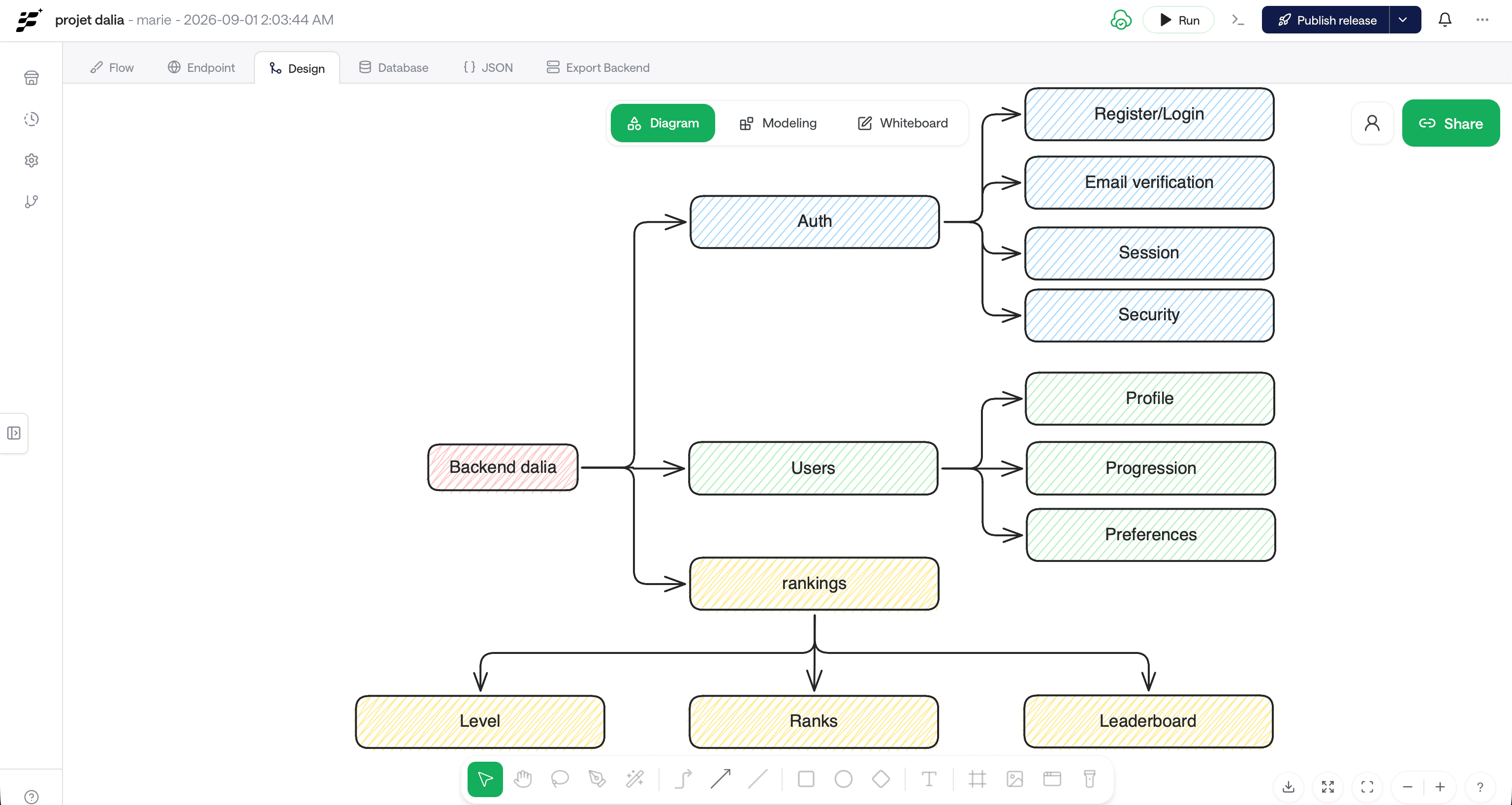
Task: Toggle the side panel collapse button
Action: (x=14, y=433)
